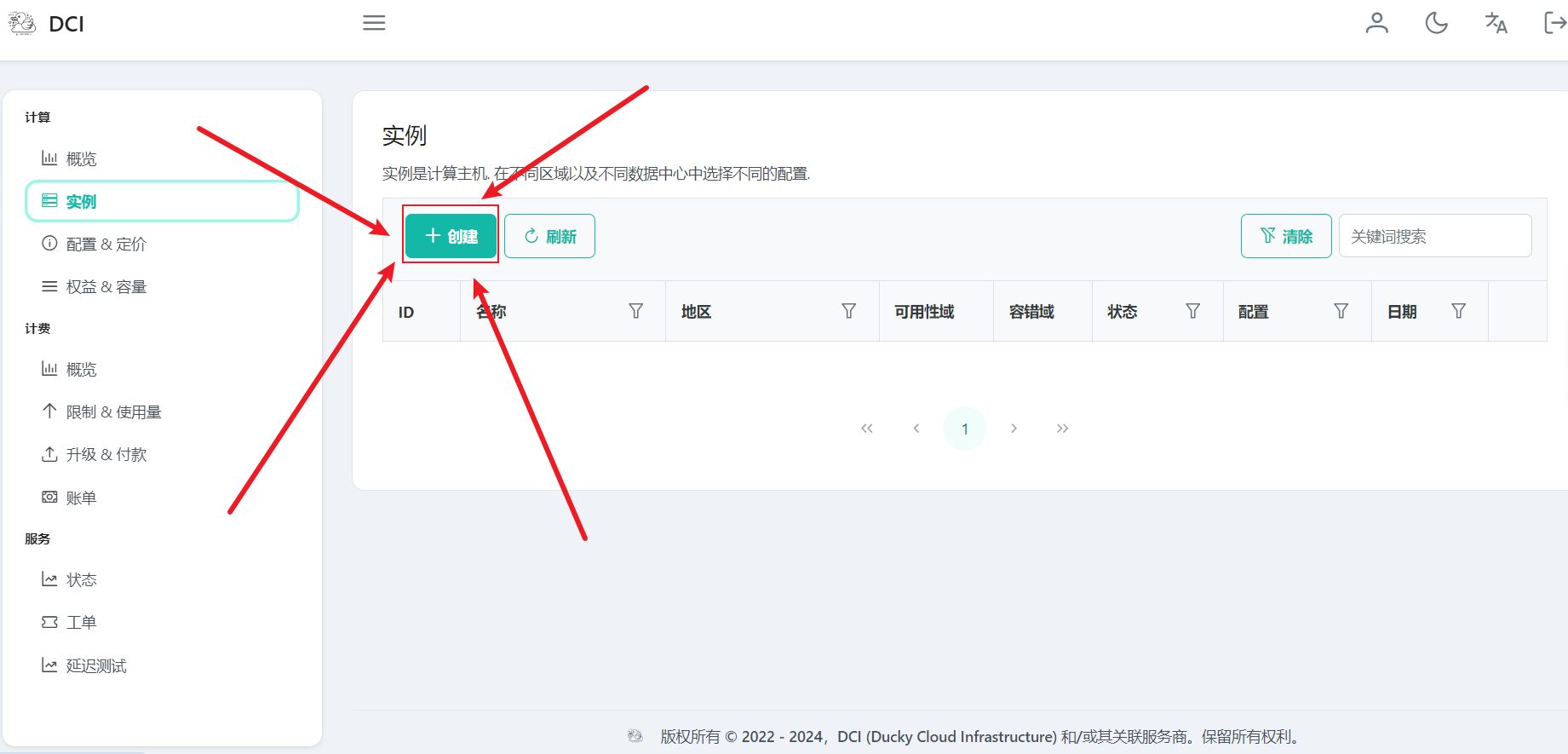Viewport: 1568px width, 754px height.
Task: Clear all applied table filters
Action: (1285, 236)
